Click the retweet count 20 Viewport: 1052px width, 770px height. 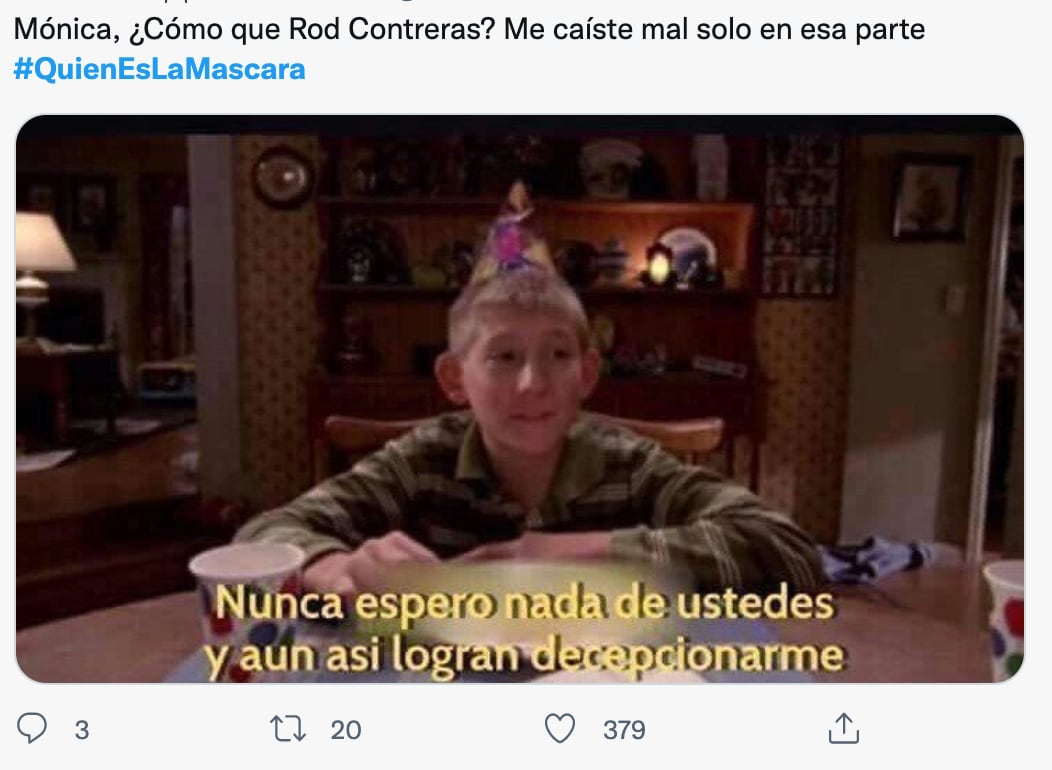346,730
